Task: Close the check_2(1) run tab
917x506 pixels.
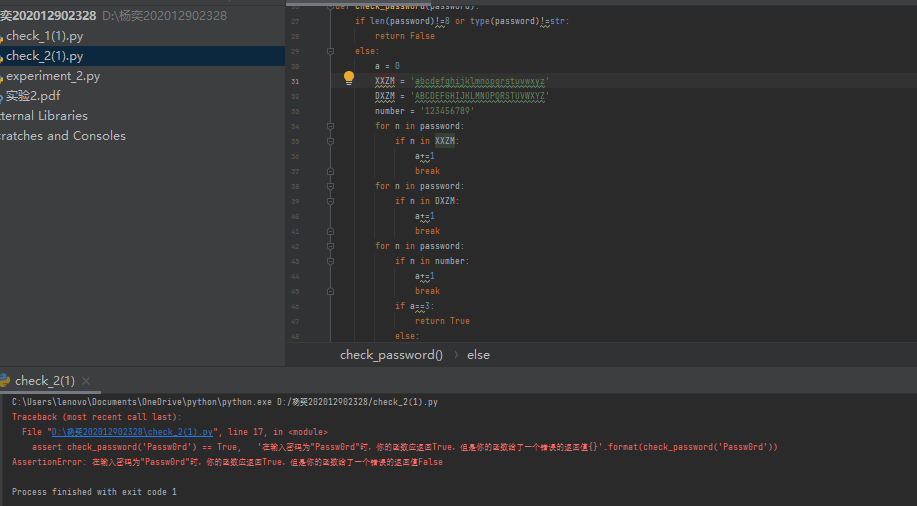Action: (87, 381)
